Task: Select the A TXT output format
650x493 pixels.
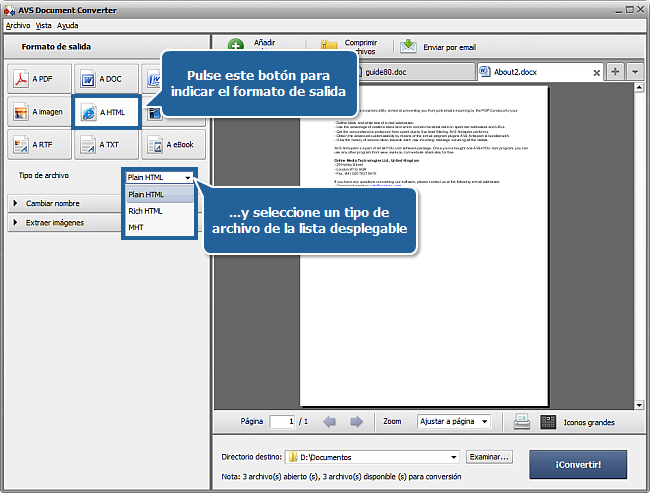Action: click(106, 145)
